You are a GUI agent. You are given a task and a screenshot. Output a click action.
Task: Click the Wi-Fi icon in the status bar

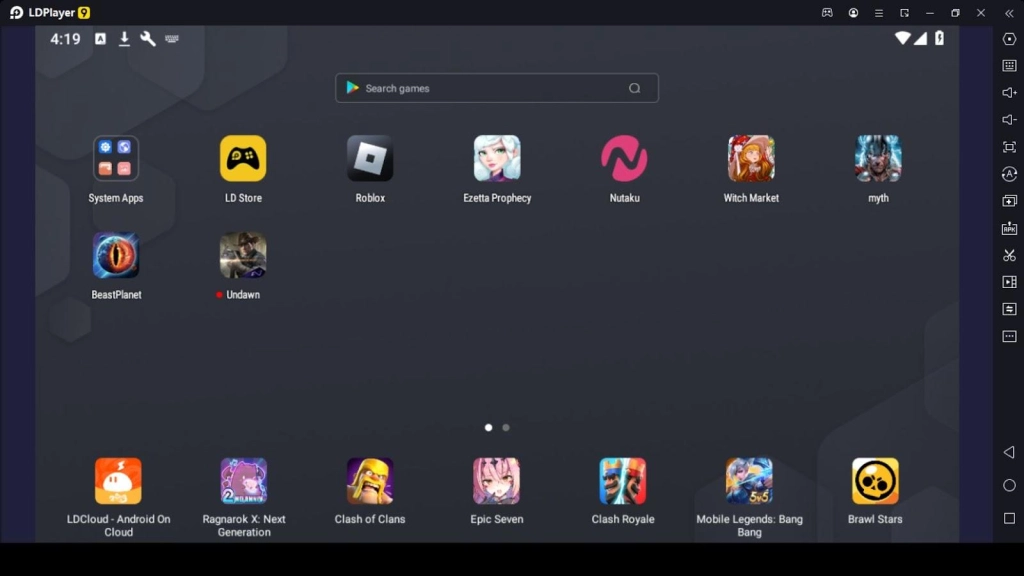click(x=902, y=38)
